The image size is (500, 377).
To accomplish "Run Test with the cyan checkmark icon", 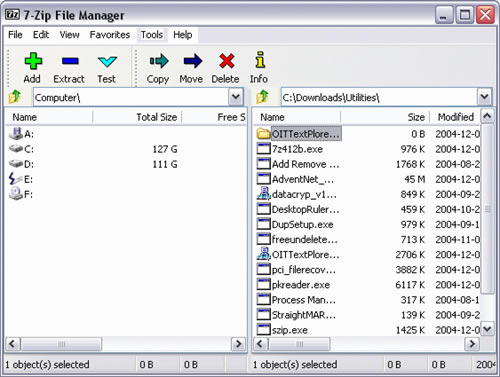I will coord(107,62).
